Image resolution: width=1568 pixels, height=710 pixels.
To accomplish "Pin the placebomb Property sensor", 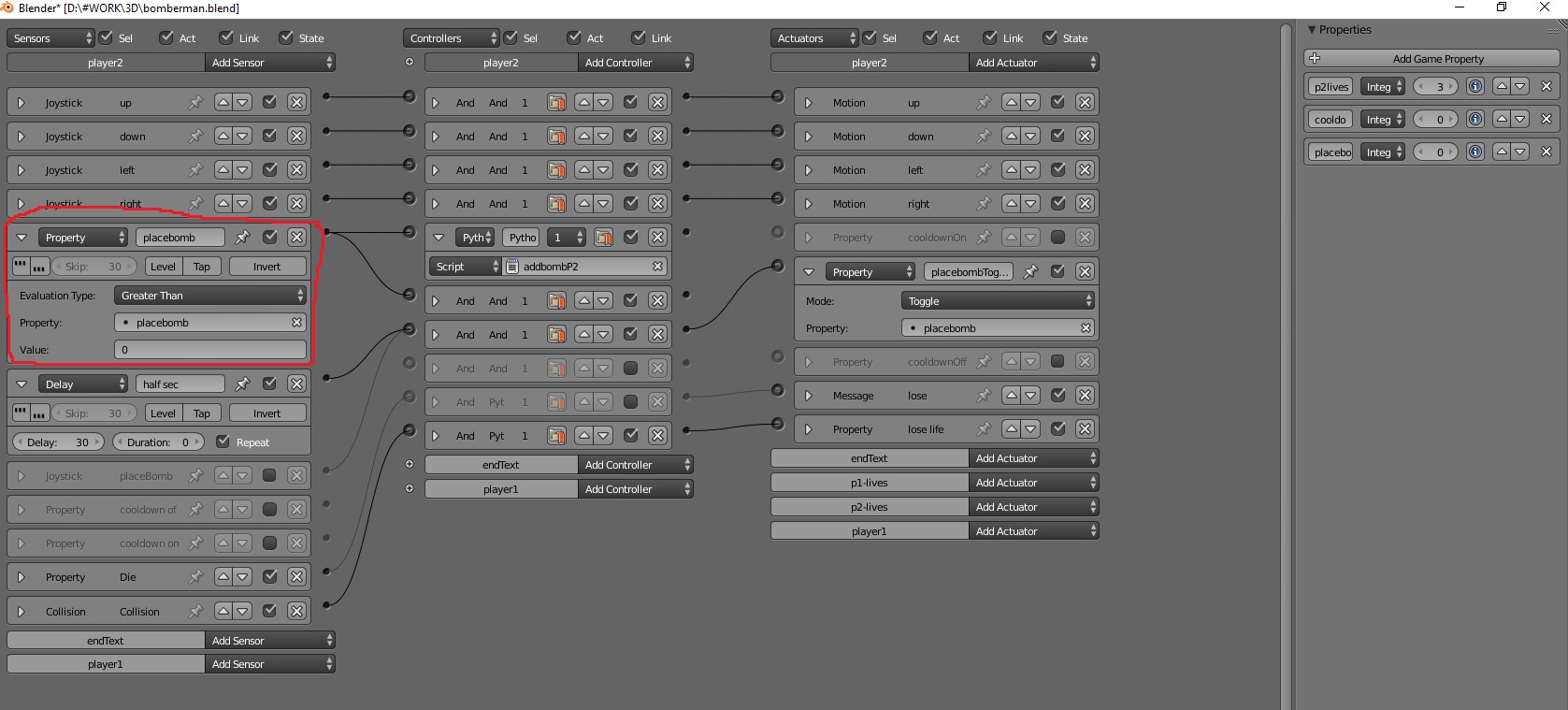I will tap(242, 238).
